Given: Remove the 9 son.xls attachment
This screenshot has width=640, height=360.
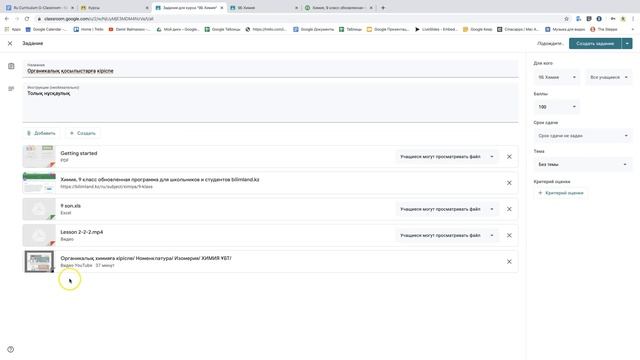Looking at the screenshot, I should click(509, 209).
